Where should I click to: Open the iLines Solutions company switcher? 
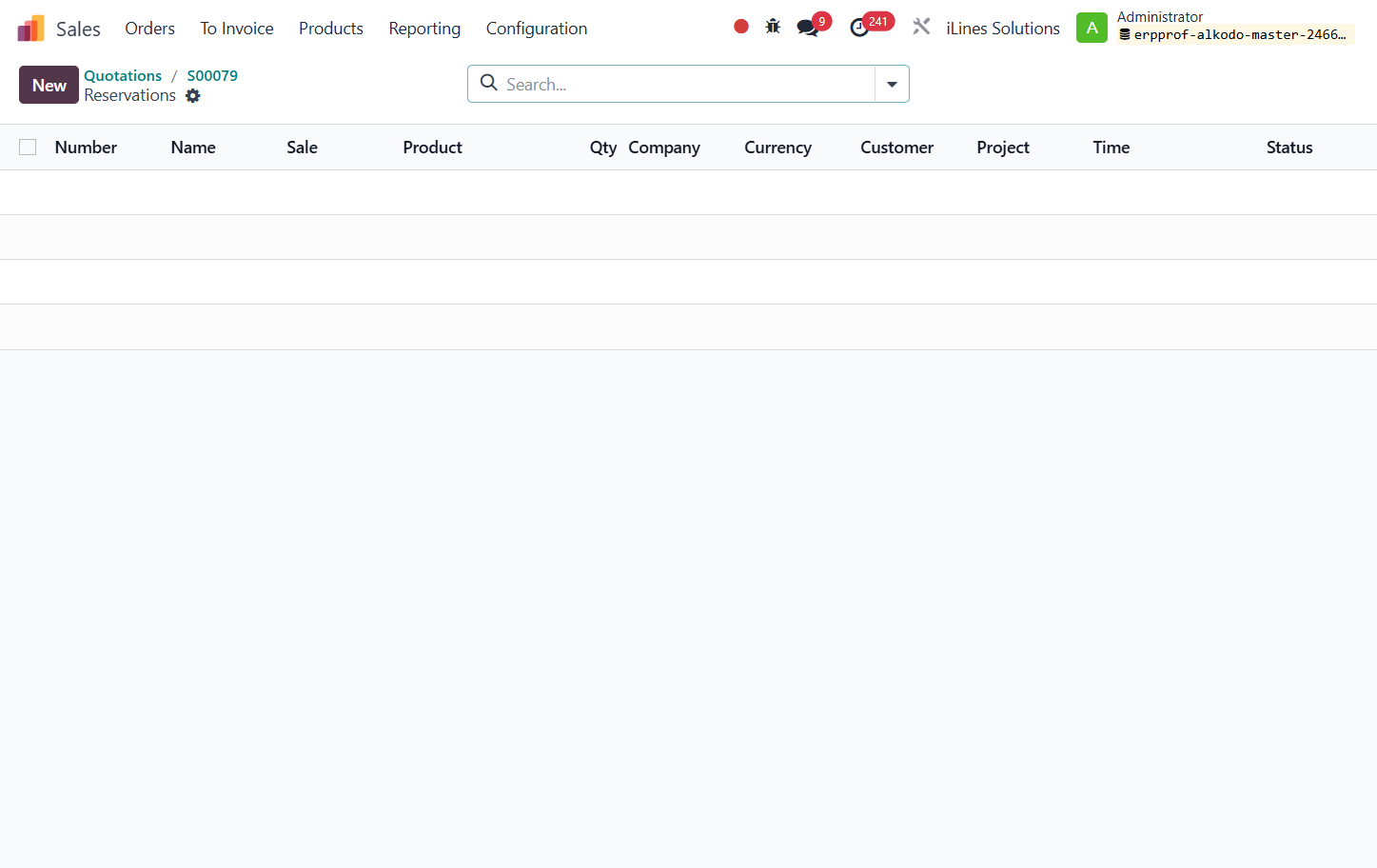pyautogui.click(x=1003, y=29)
